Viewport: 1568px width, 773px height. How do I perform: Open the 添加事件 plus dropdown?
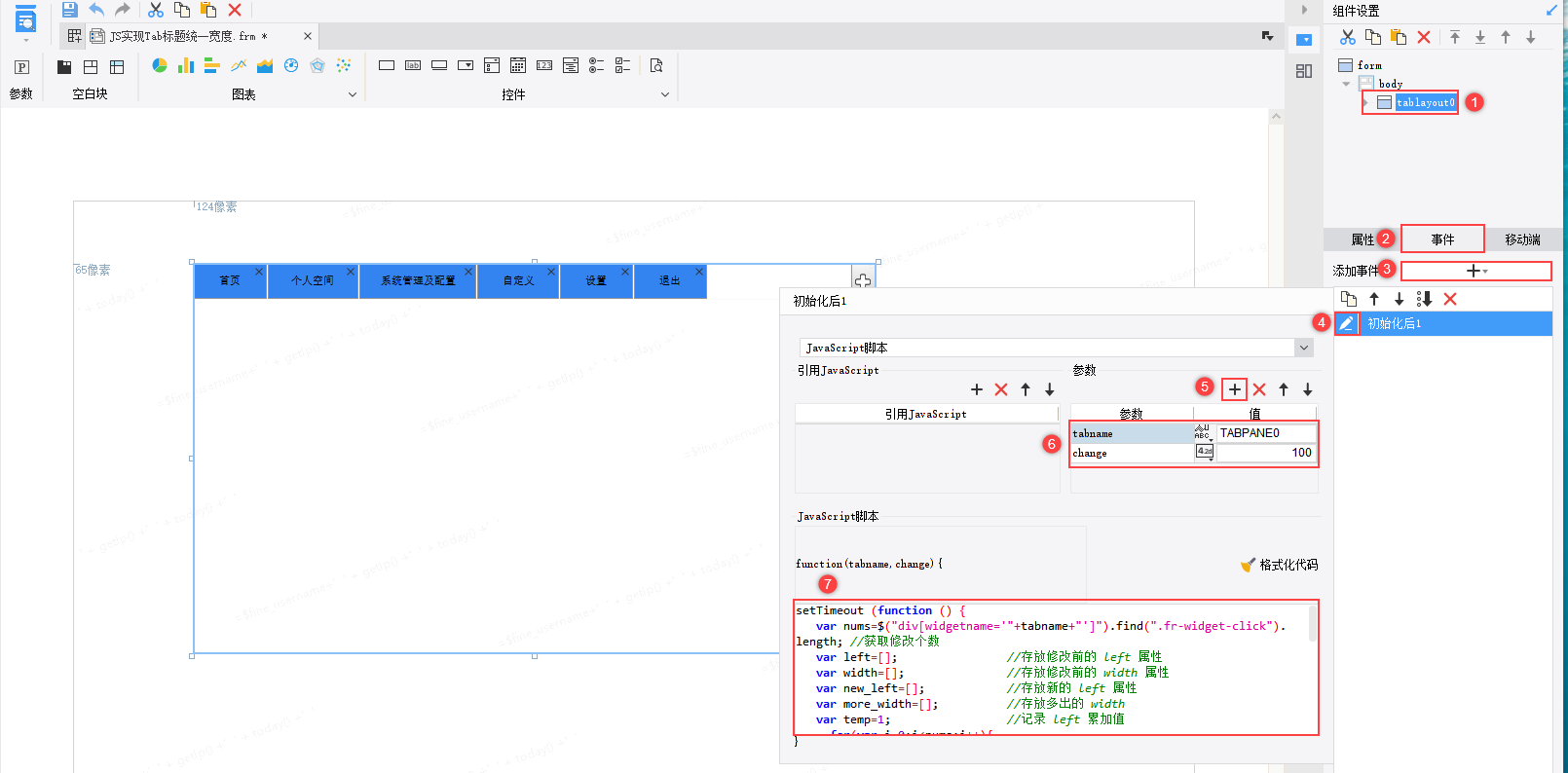coord(1476,271)
